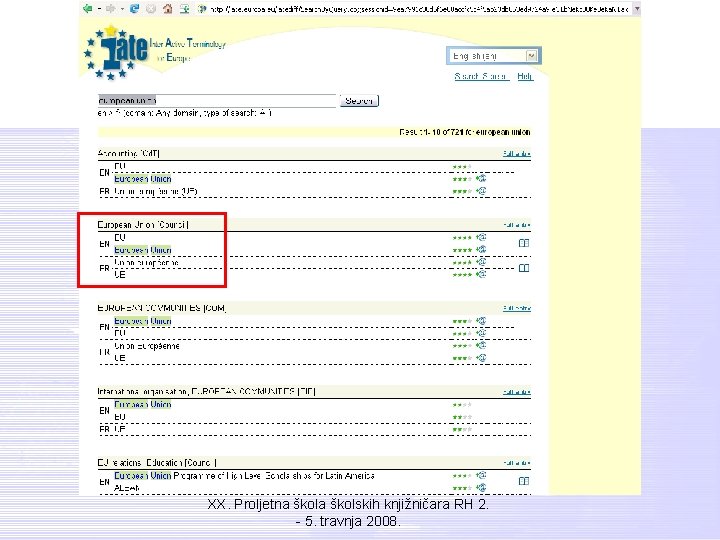Click the browser refresh icon
The image size is (720, 540).
click(x=135, y=8)
